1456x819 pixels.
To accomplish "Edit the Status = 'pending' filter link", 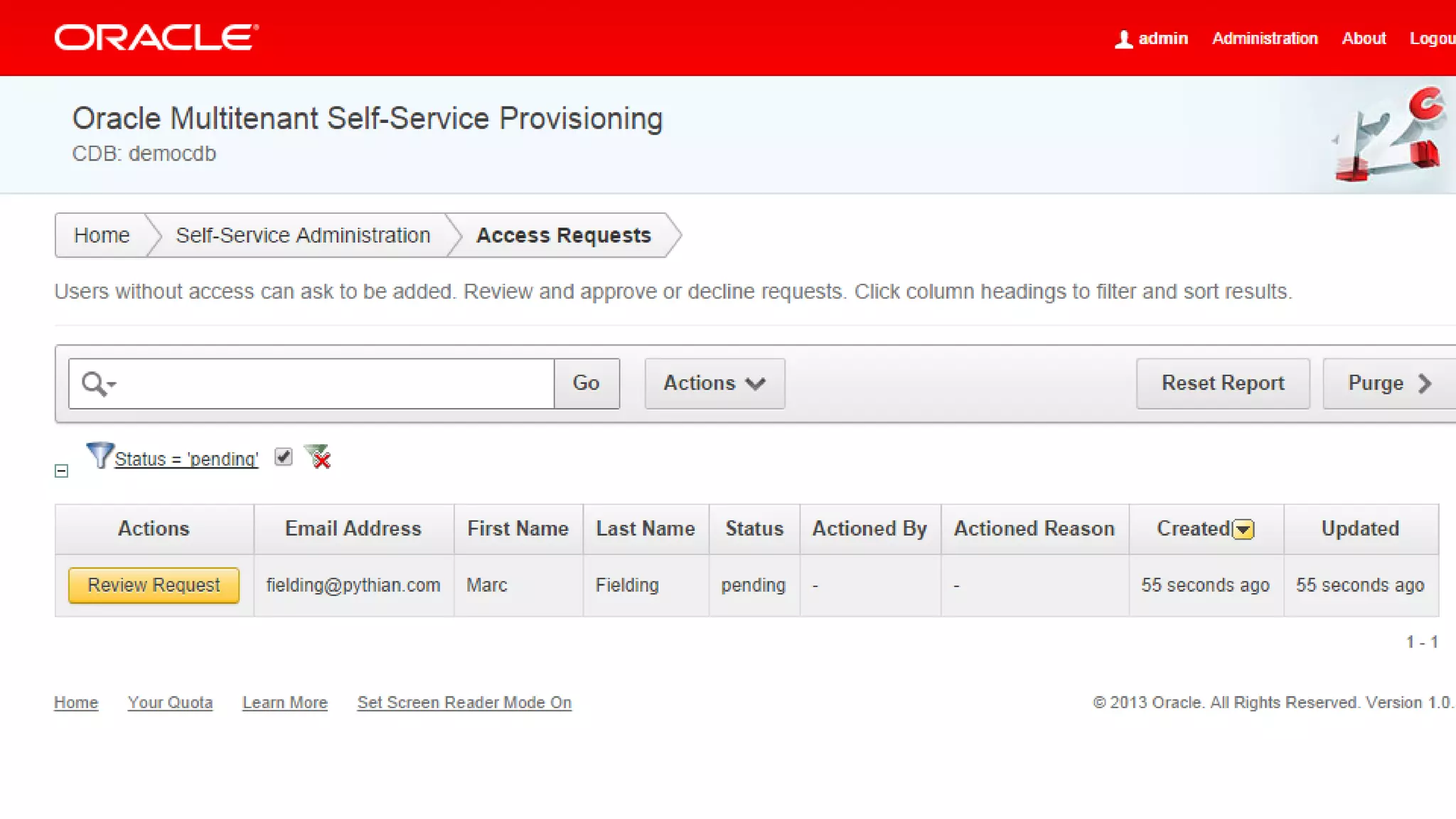I will point(186,459).
